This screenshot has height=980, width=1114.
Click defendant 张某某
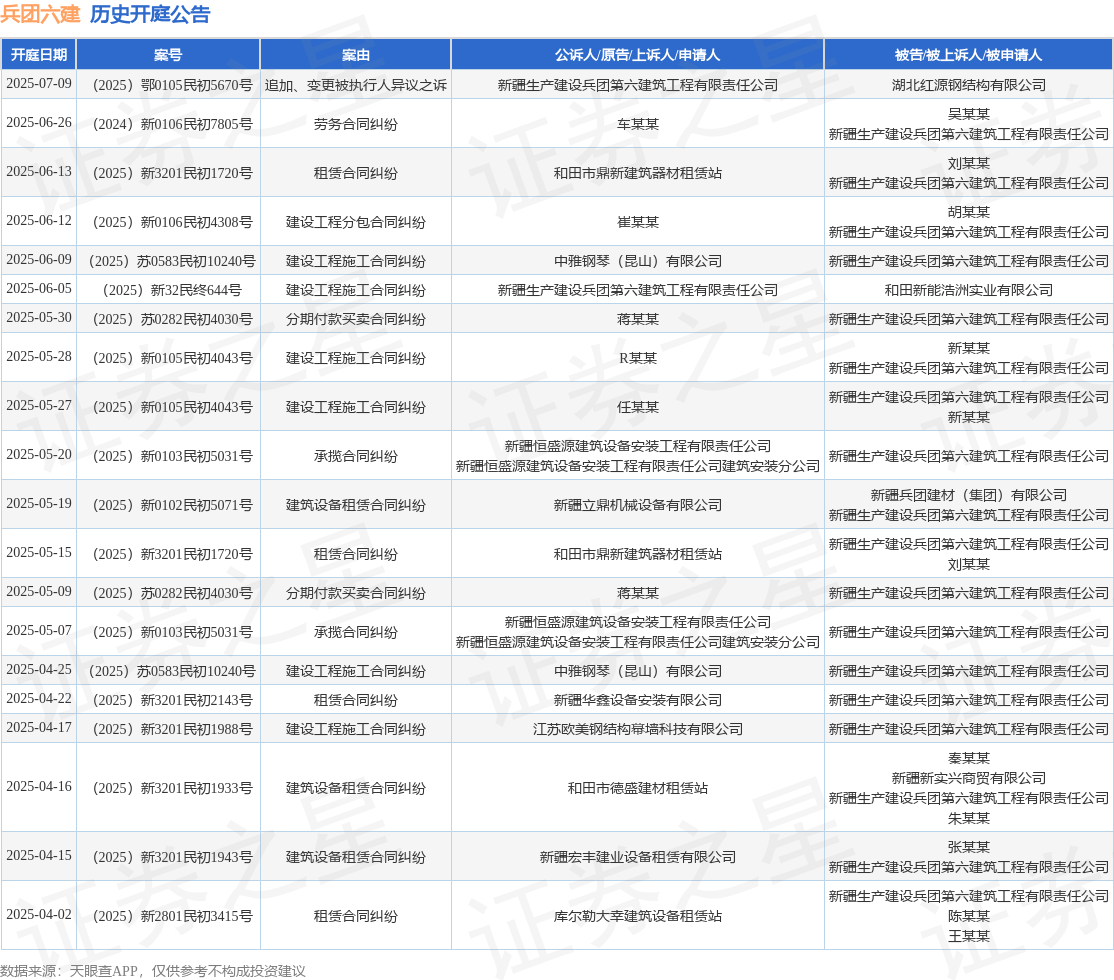tap(968, 847)
